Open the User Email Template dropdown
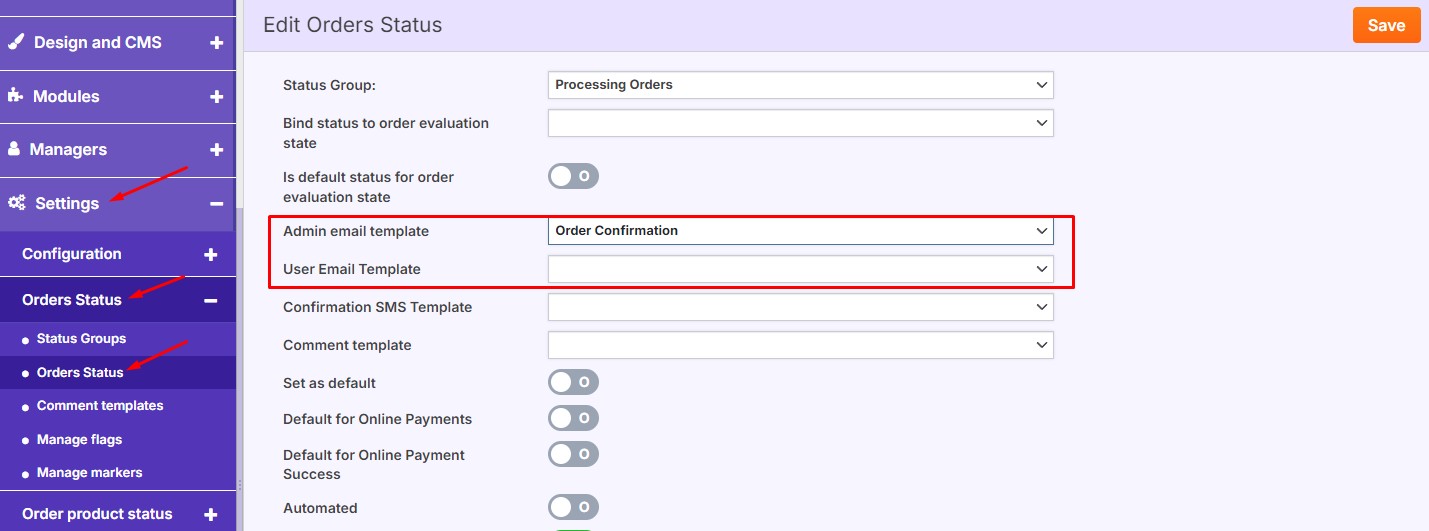1429x531 pixels. pos(800,269)
